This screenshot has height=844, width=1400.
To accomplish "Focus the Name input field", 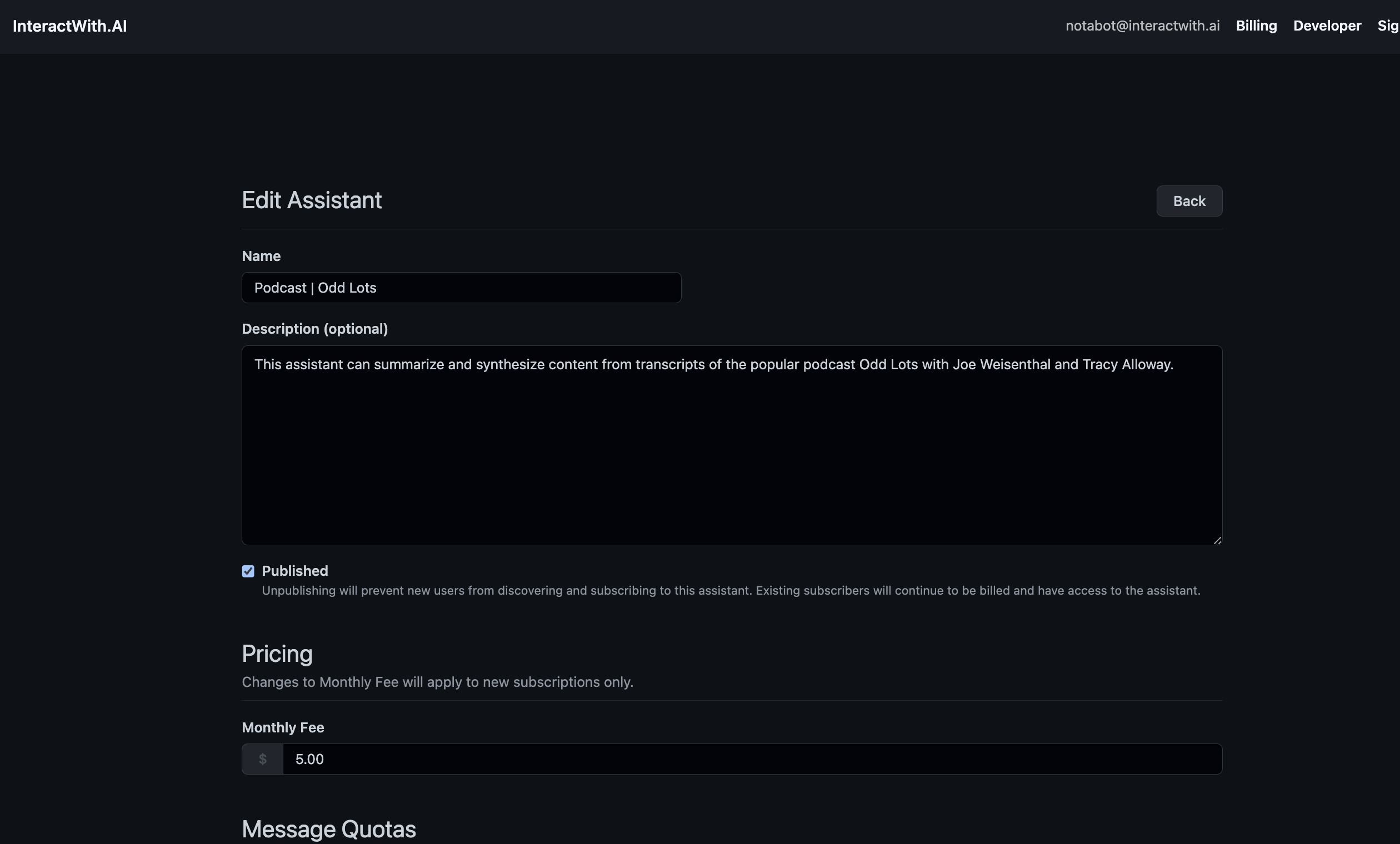I will pyautogui.click(x=461, y=288).
